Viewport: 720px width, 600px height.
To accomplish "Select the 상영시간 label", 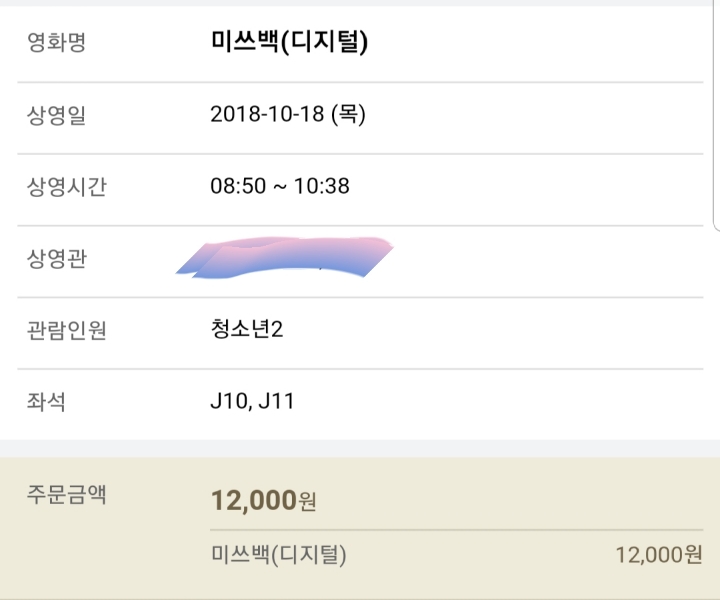I will click(x=67, y=186).
